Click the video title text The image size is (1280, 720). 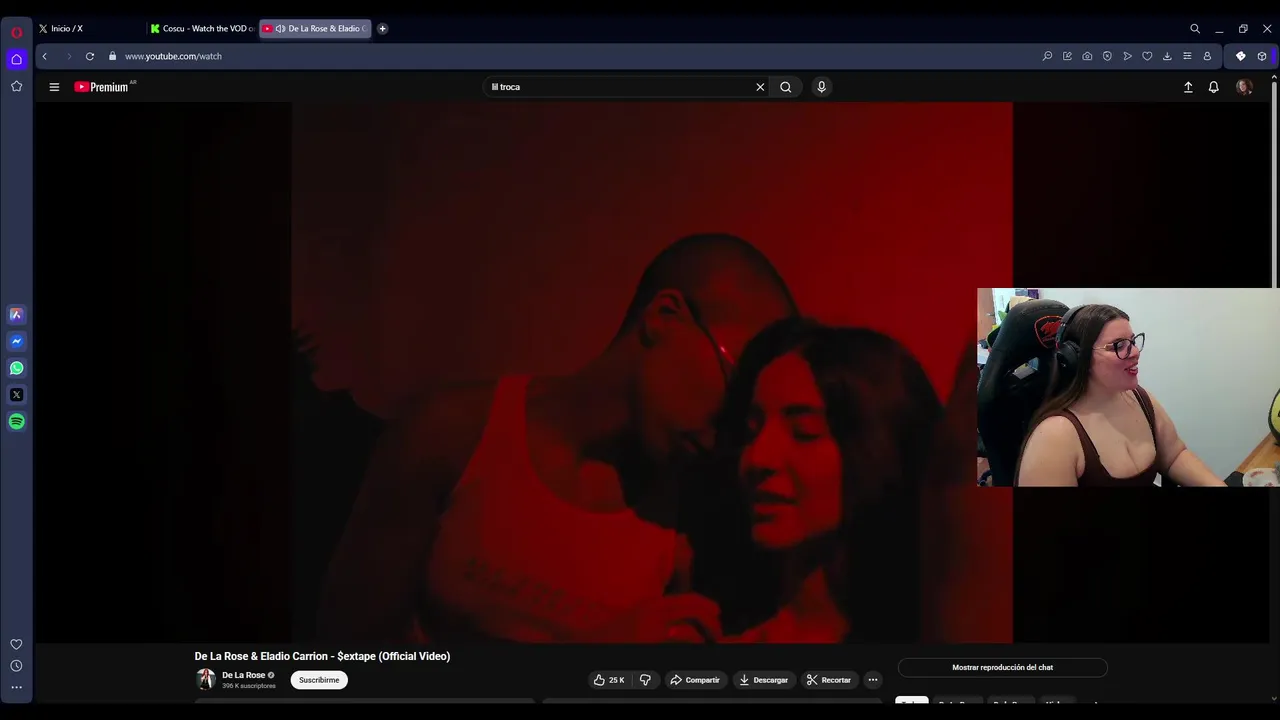pyautogui.click(x=322, y=656)
